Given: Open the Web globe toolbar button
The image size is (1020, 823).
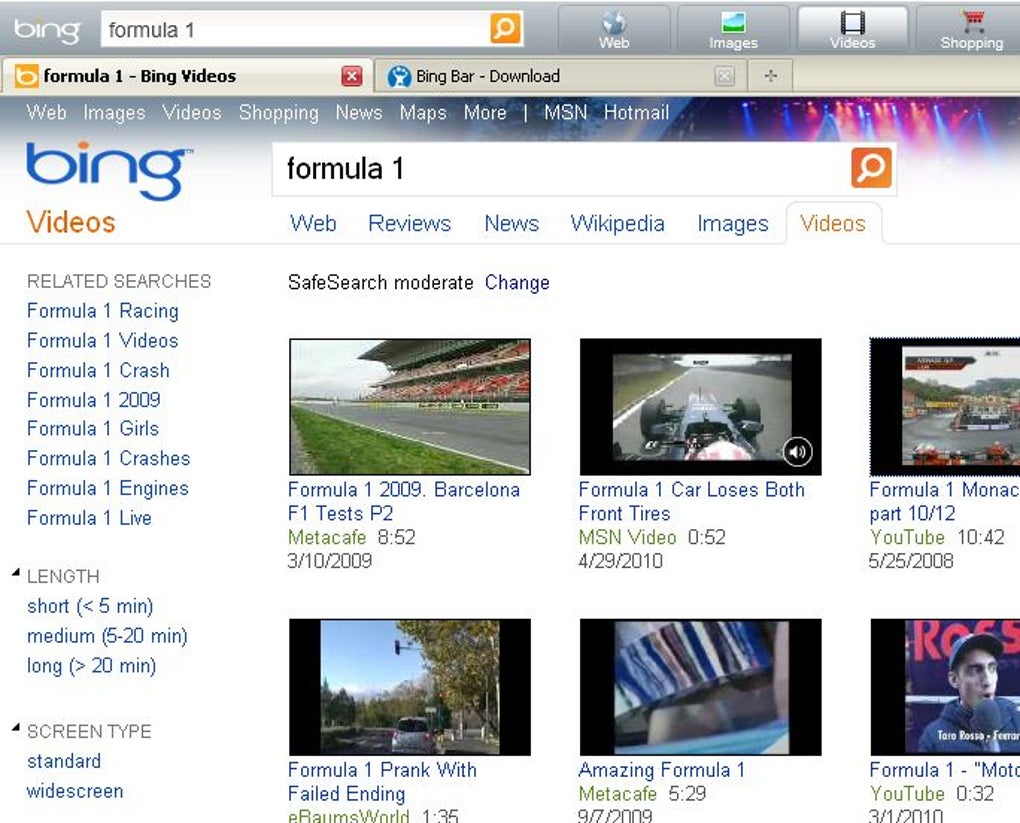Looking at the screenshot, I should point(613,29).
